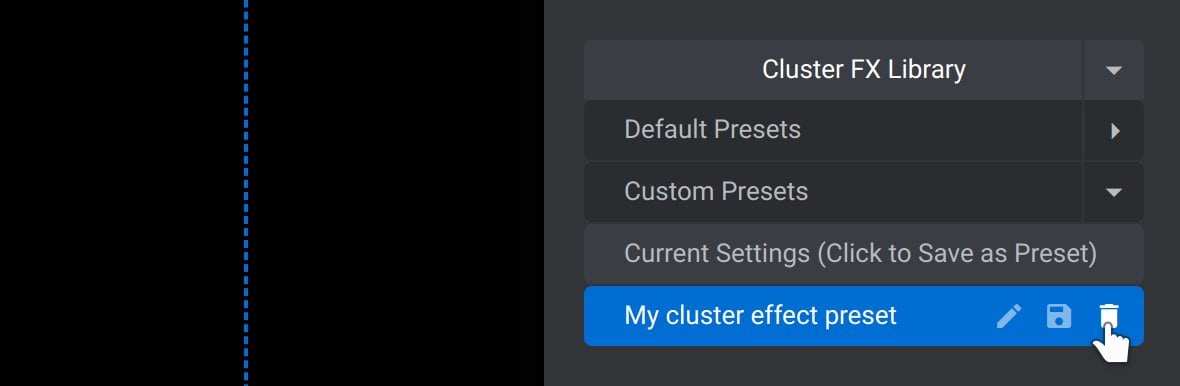
Task: Click the floppy disk save icon
Action: click(1059, 316)
